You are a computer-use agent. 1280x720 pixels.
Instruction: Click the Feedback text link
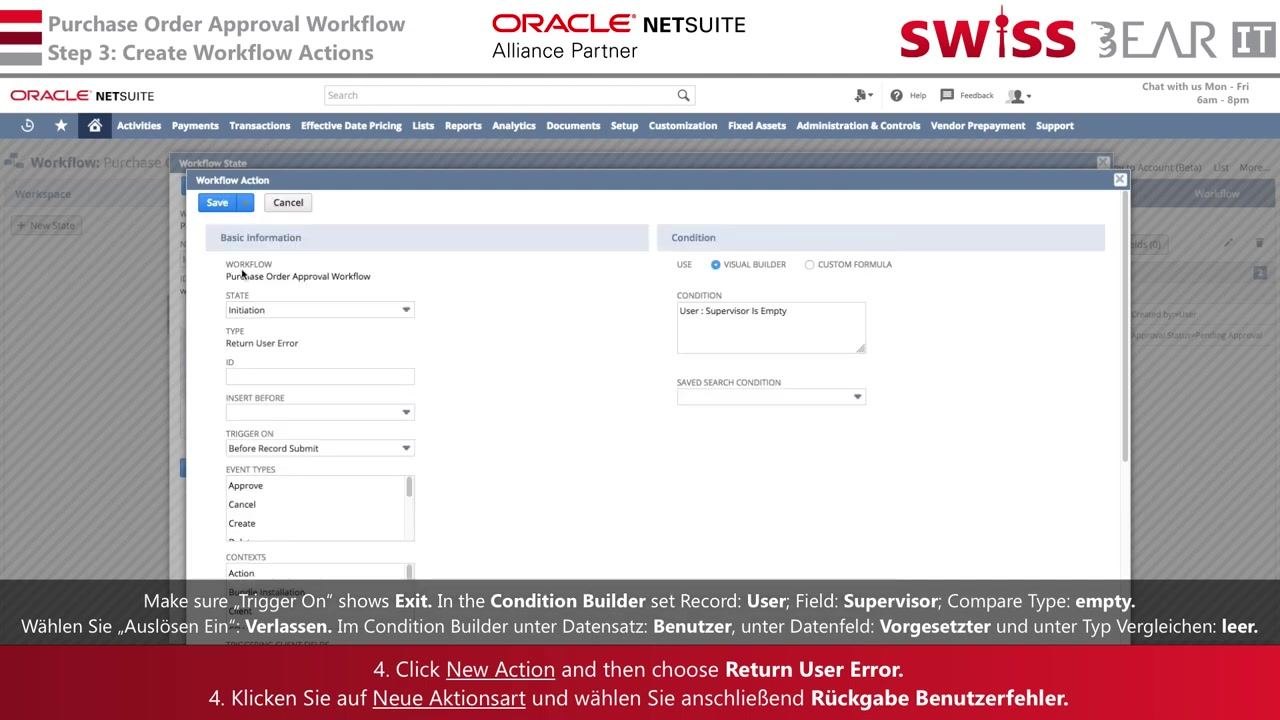tap(977, 96)
